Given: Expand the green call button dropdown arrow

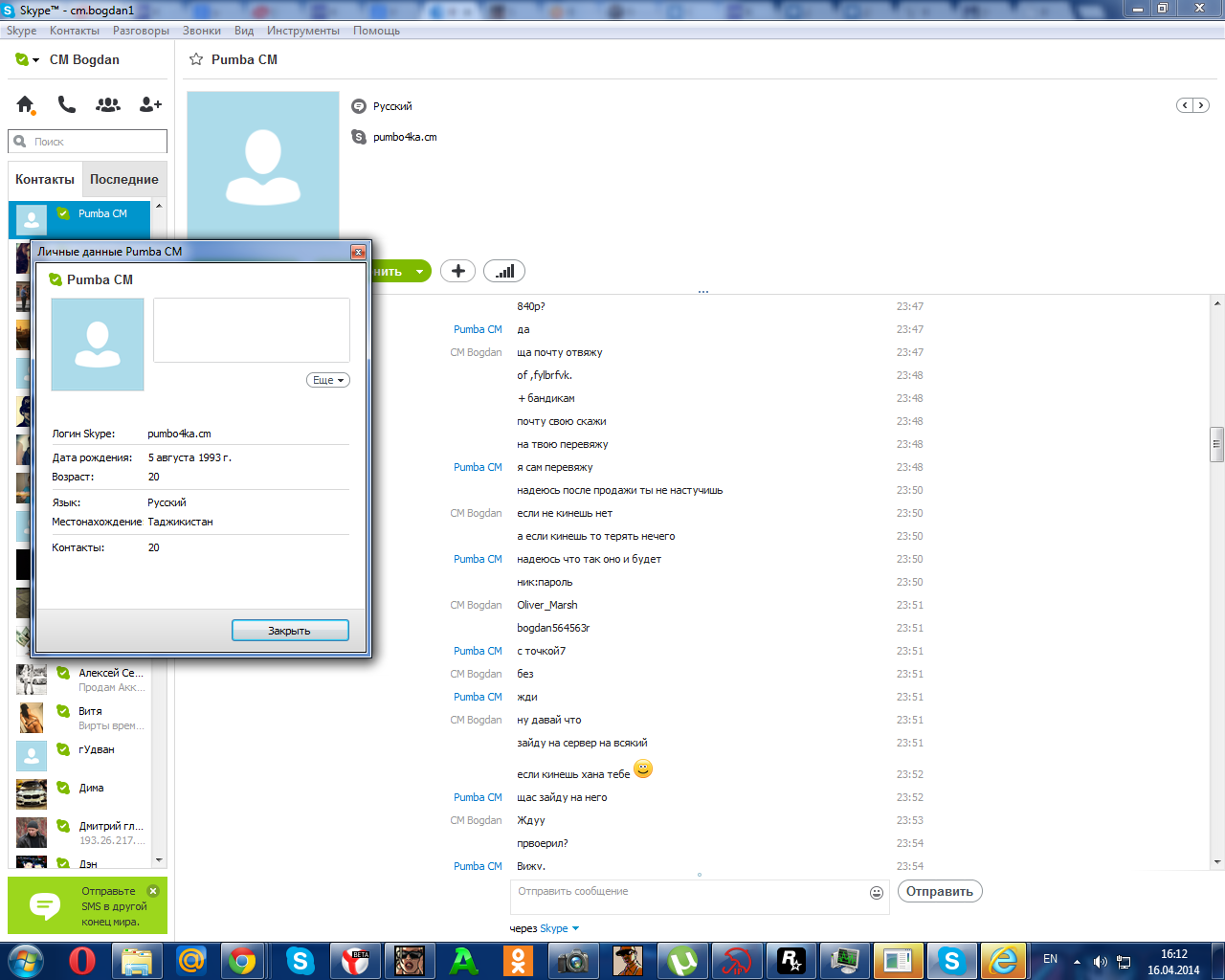Looking at the screenshot, I should coord(419,272).
